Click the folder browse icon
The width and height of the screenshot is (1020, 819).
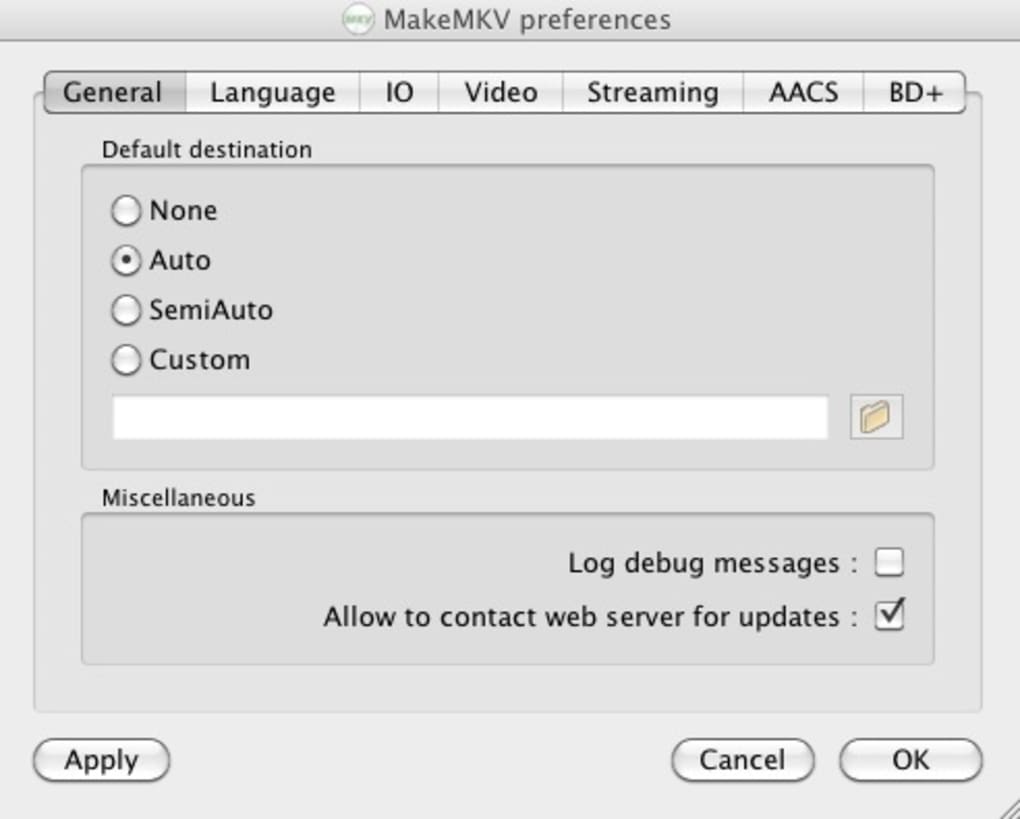pyautogui.click(x=876, y=417)
